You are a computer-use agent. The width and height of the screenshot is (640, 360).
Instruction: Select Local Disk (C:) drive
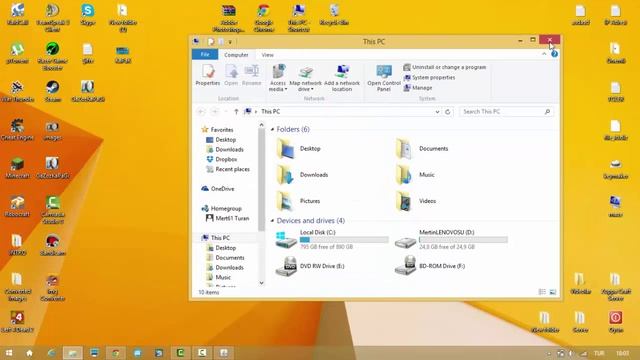coord(332,239)
